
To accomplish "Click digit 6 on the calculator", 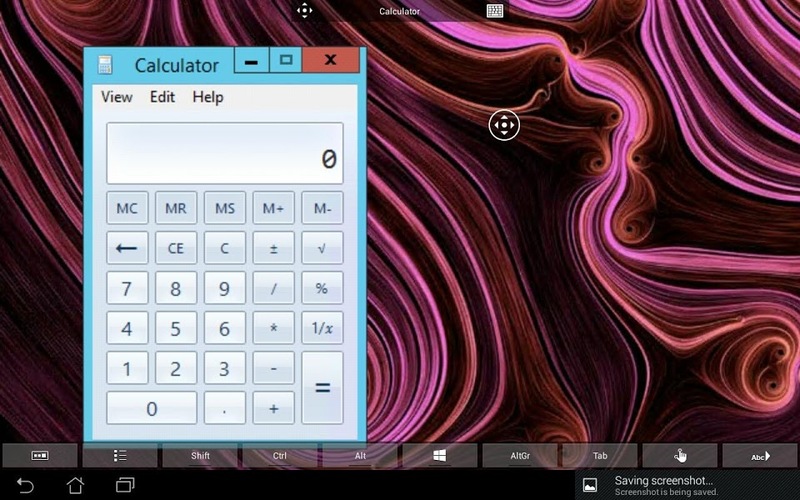I will coord(224,328).
